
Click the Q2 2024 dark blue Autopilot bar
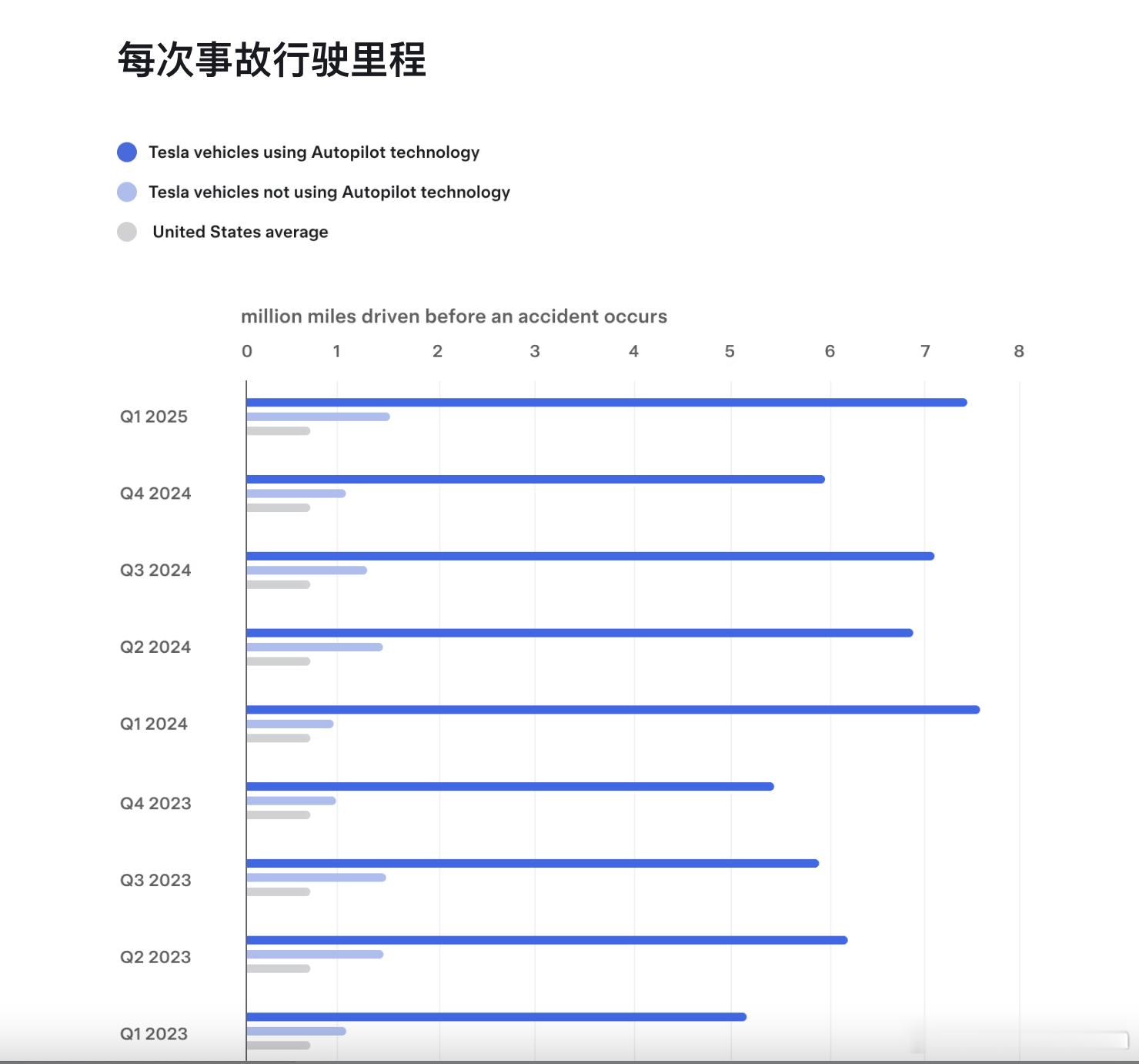tap(580, 633)
